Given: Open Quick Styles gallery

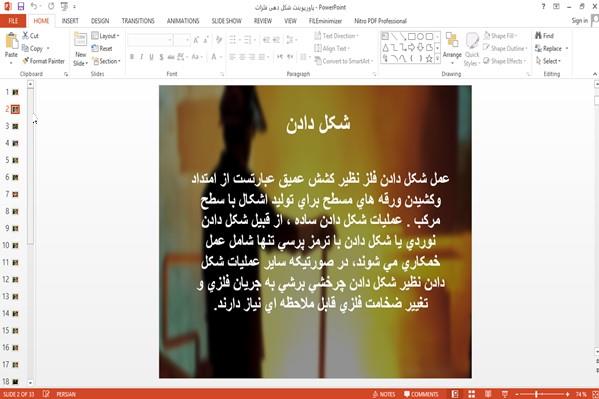Looking at the screenshot, I should 472,50.
